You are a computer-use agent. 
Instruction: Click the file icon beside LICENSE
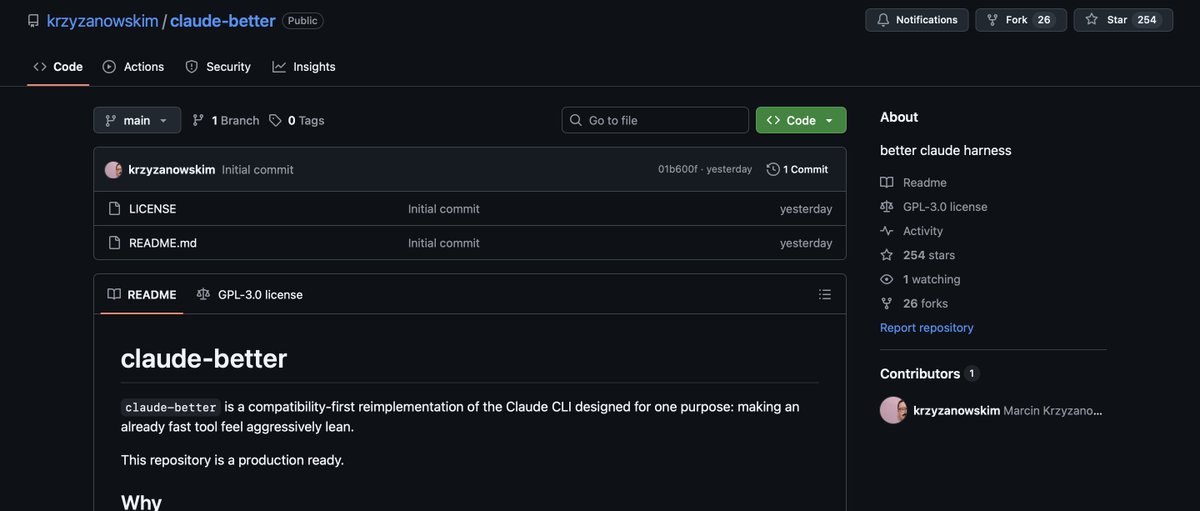[x=114, y=209]
